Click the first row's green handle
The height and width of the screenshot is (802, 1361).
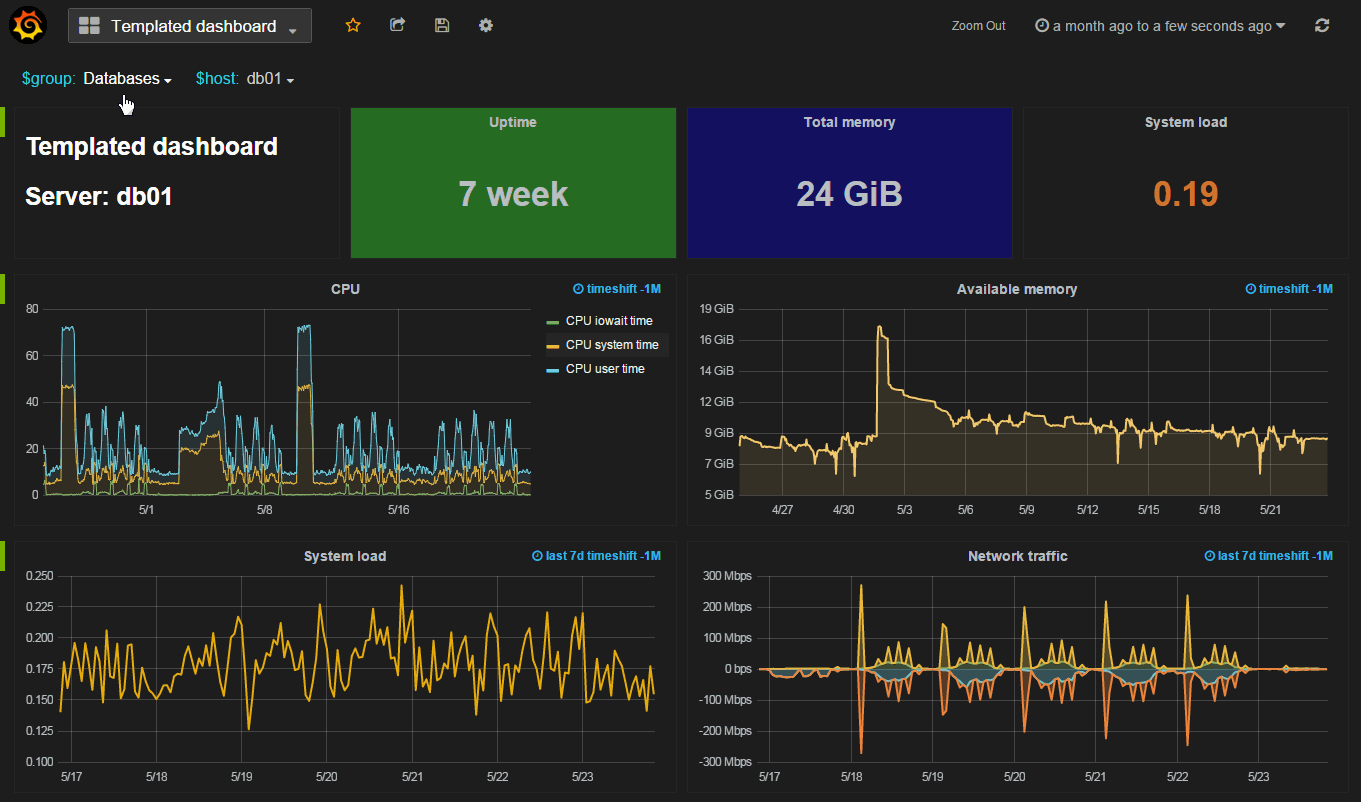(x=3, y=122)
